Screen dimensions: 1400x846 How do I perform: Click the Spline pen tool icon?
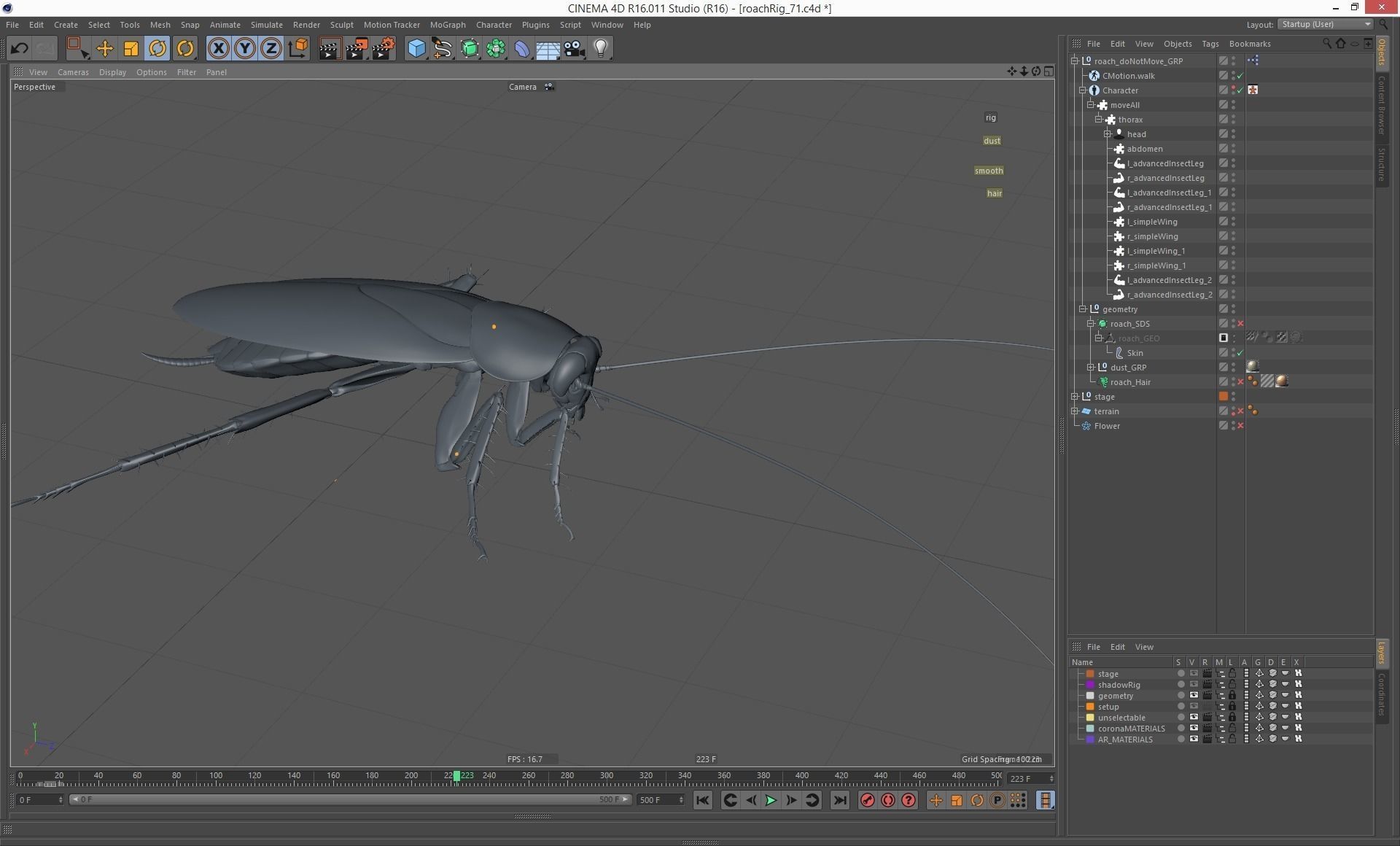(442, 49)
